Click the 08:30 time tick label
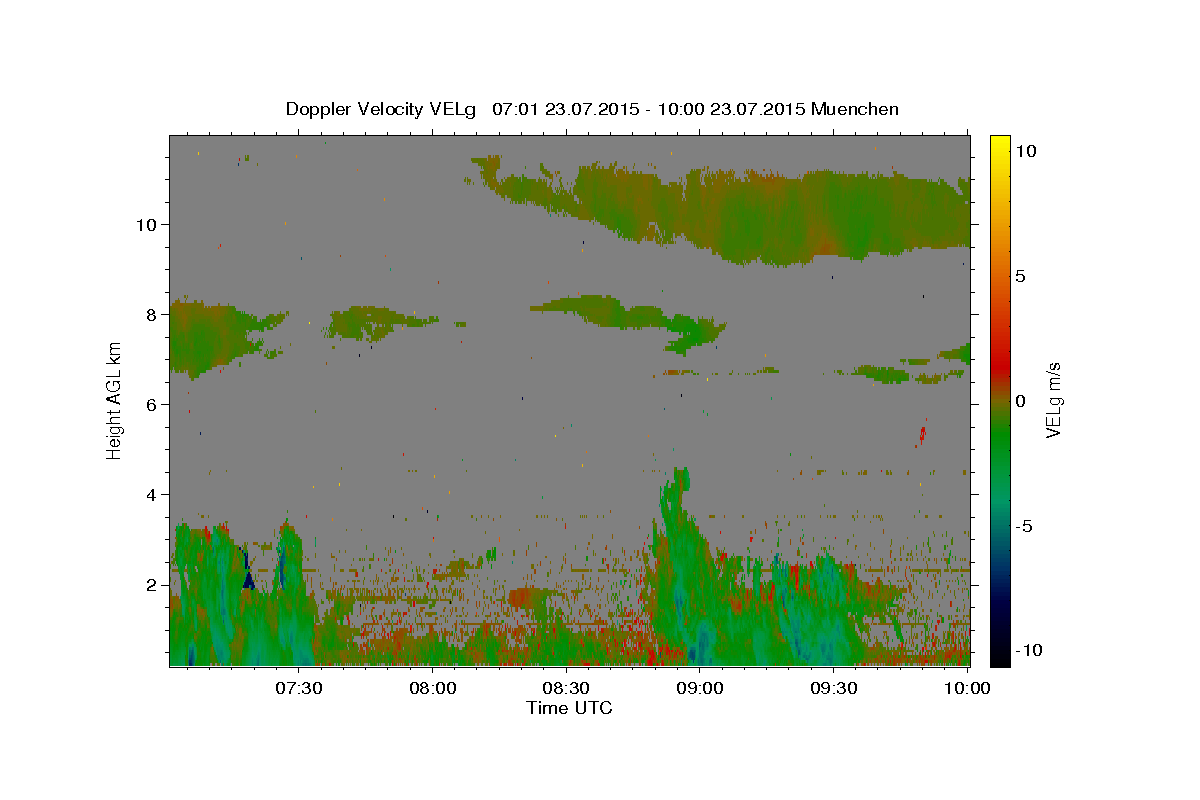Screen dimensions: 1200x800 pos(566,688)
